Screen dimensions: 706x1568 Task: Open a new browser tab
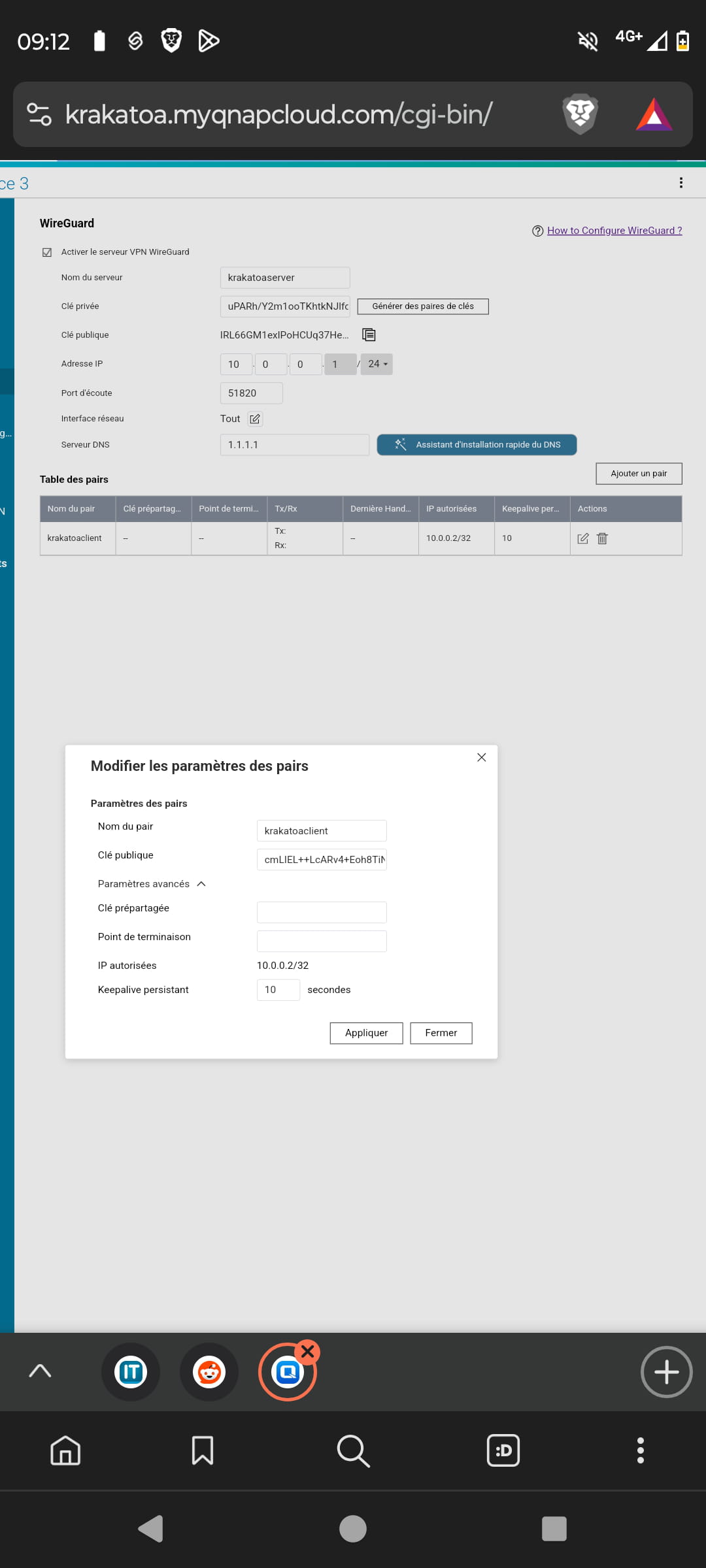pos(666,1371)
